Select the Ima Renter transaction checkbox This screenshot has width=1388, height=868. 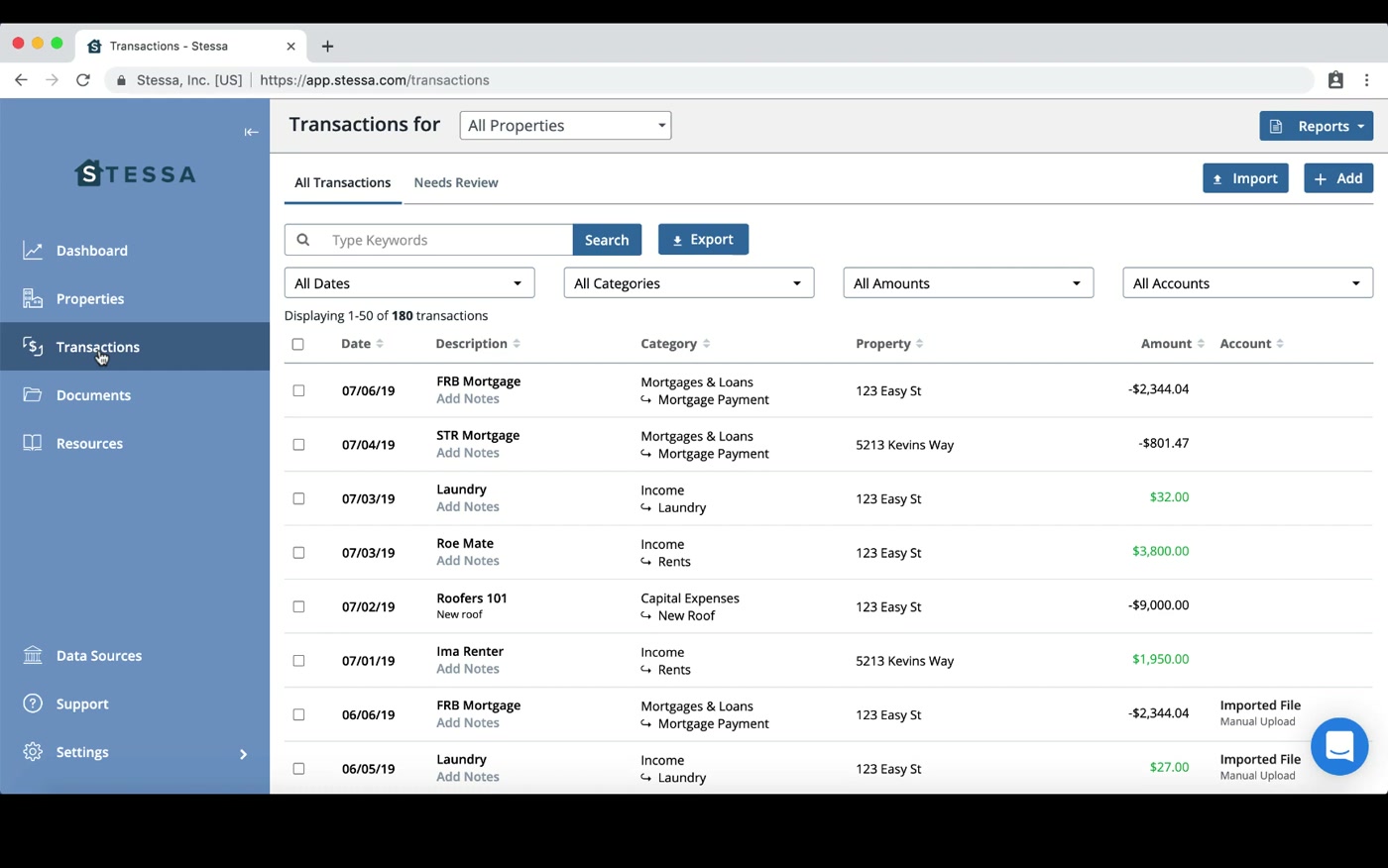(298, 661)
